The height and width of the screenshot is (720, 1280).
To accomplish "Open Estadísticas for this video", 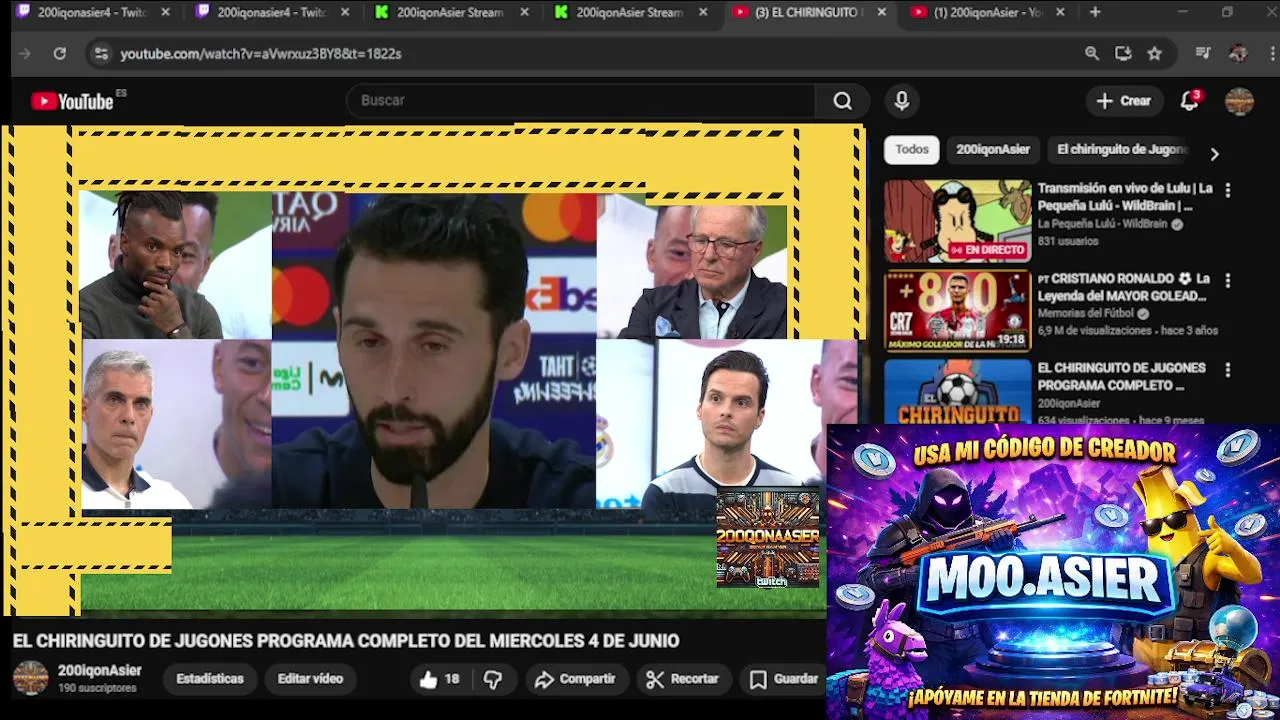I will (210, 679).
